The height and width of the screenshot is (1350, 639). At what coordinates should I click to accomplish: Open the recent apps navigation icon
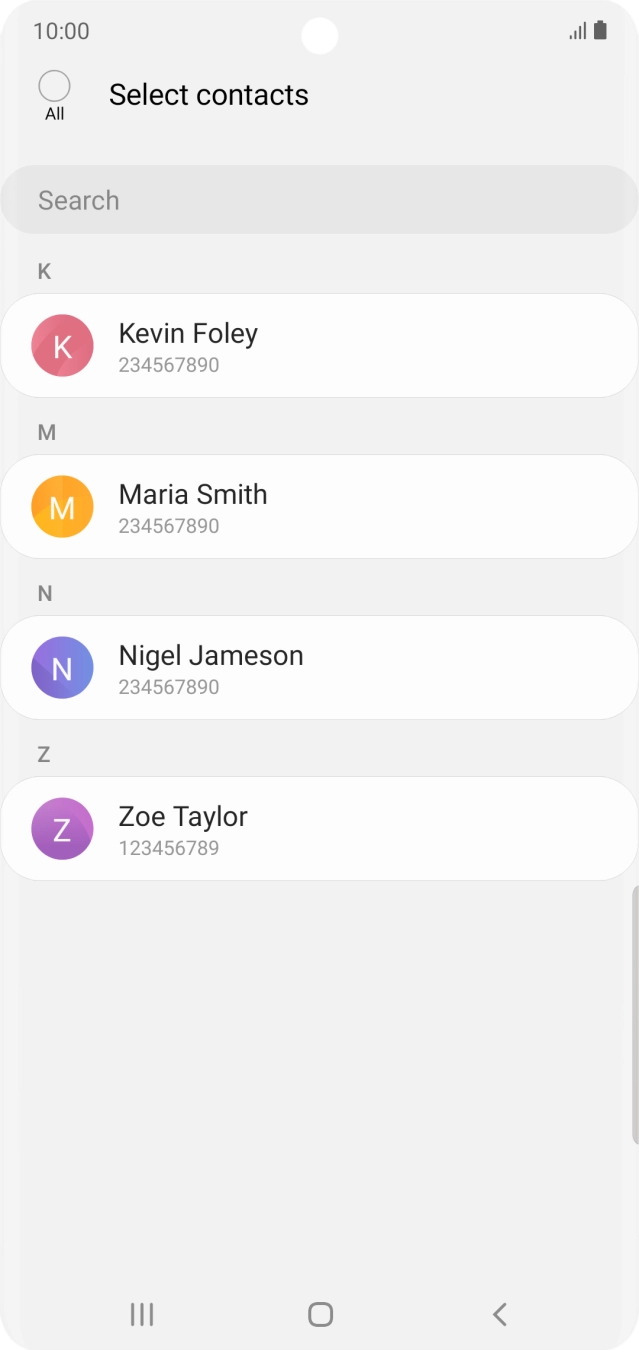point(142,1314)
